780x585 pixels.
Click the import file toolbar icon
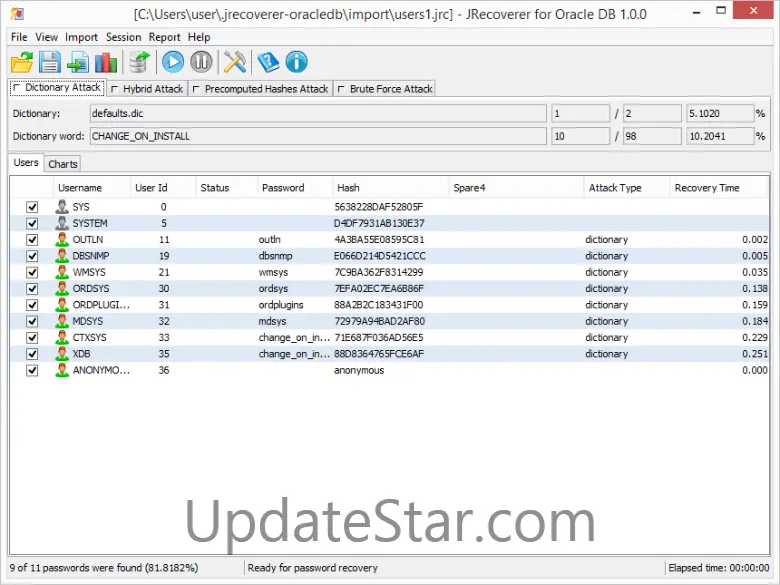pyautogui.click(x=78, y=62)
